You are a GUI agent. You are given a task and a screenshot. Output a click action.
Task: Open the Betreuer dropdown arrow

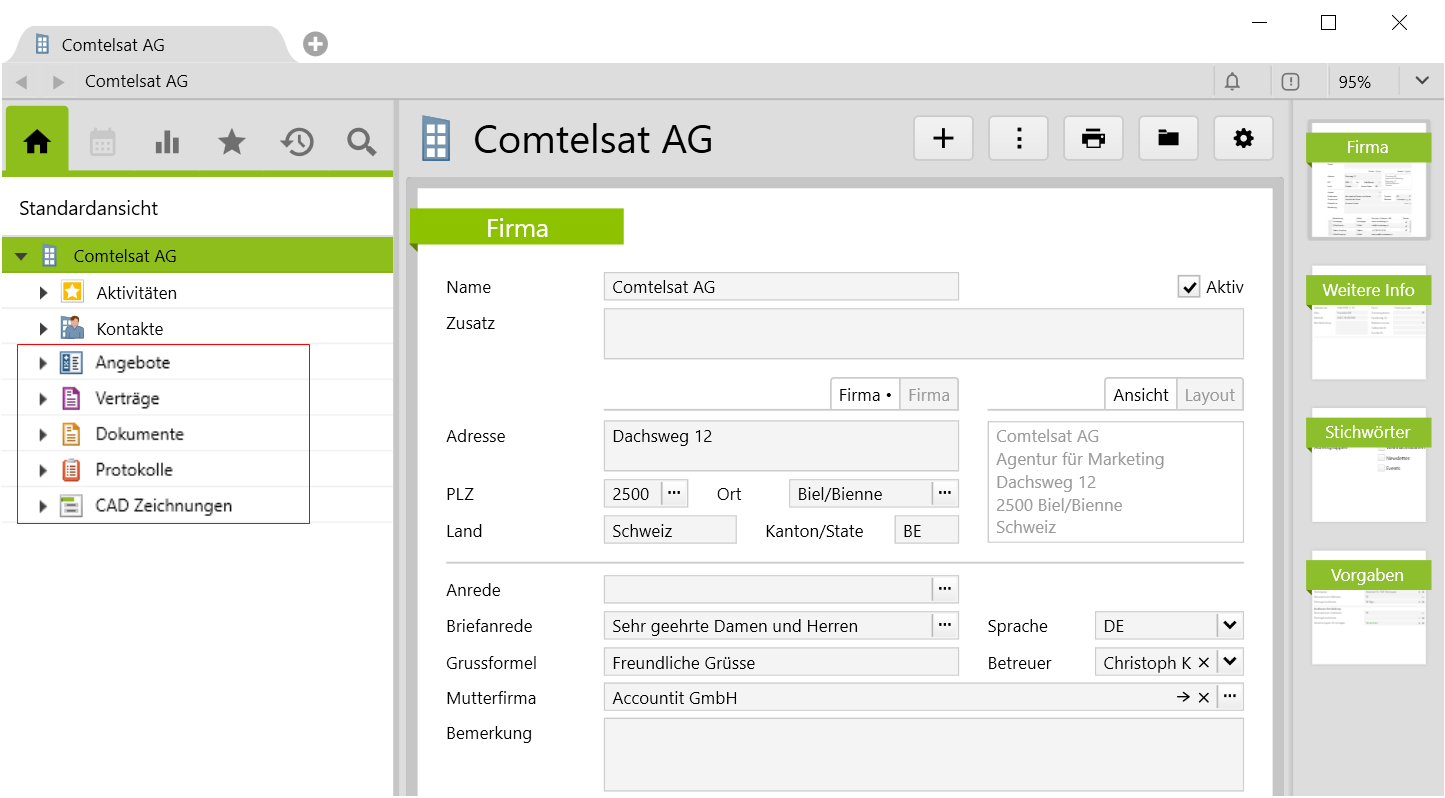1229,662
